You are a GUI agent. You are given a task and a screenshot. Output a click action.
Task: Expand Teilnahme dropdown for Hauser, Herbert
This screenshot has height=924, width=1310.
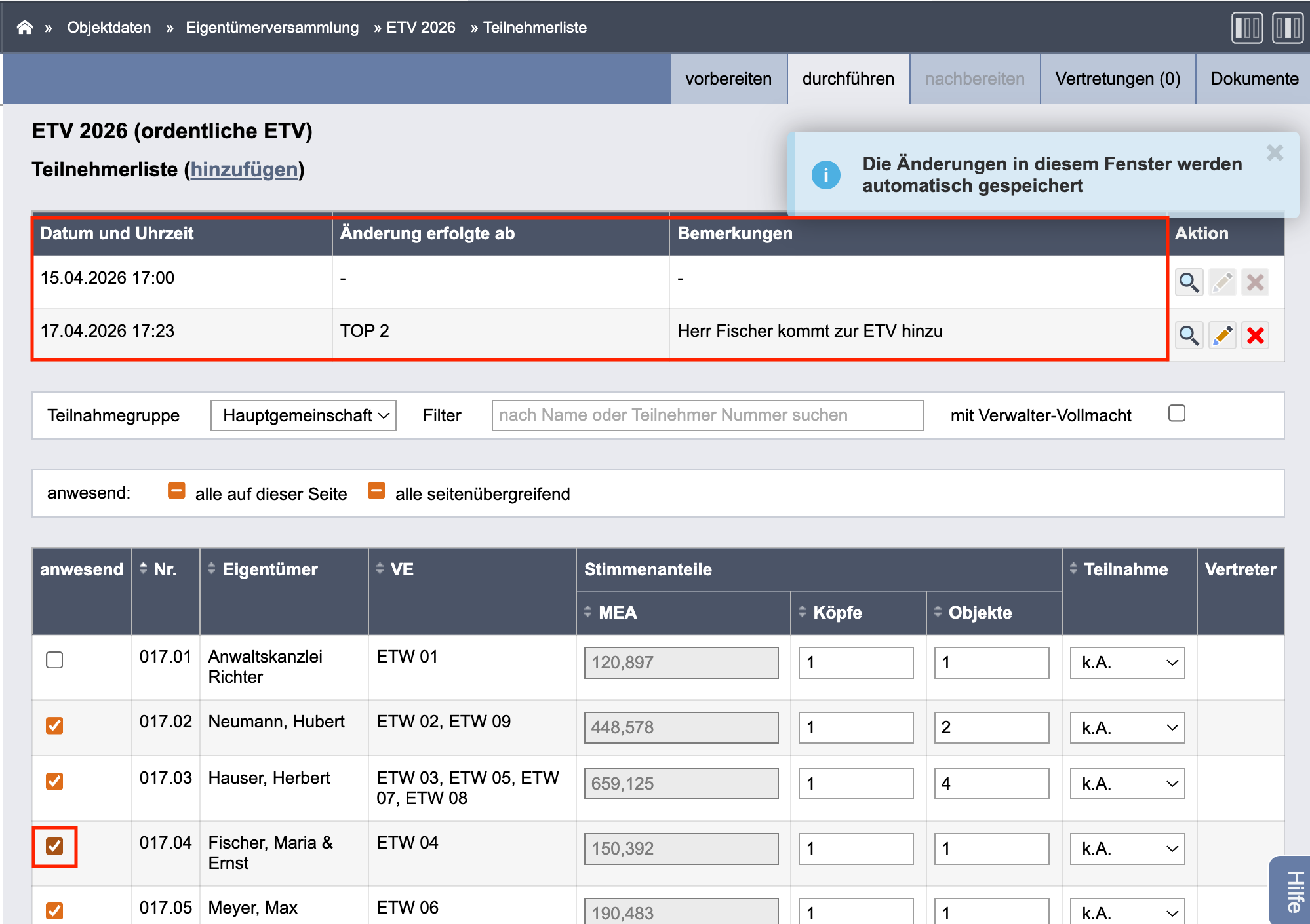coord(1127,784)
